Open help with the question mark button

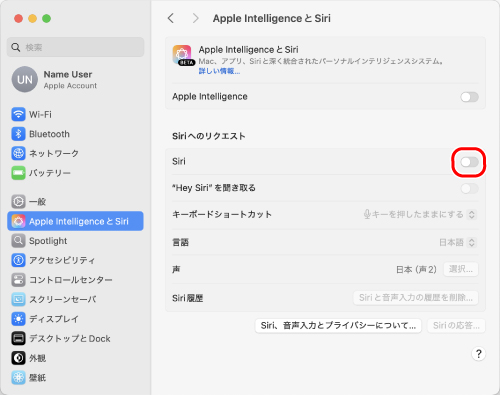coord(478,354)
